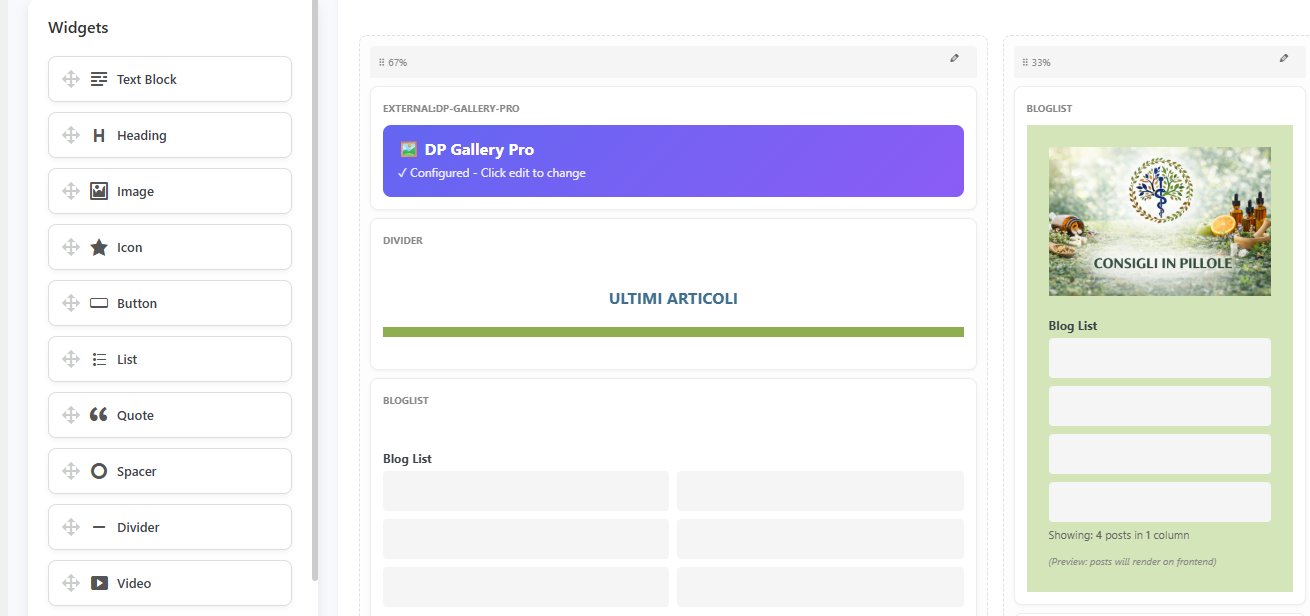Click the Button widget rectangle icon
This screenshot has width=1310, height=616.
click(99, 303)
